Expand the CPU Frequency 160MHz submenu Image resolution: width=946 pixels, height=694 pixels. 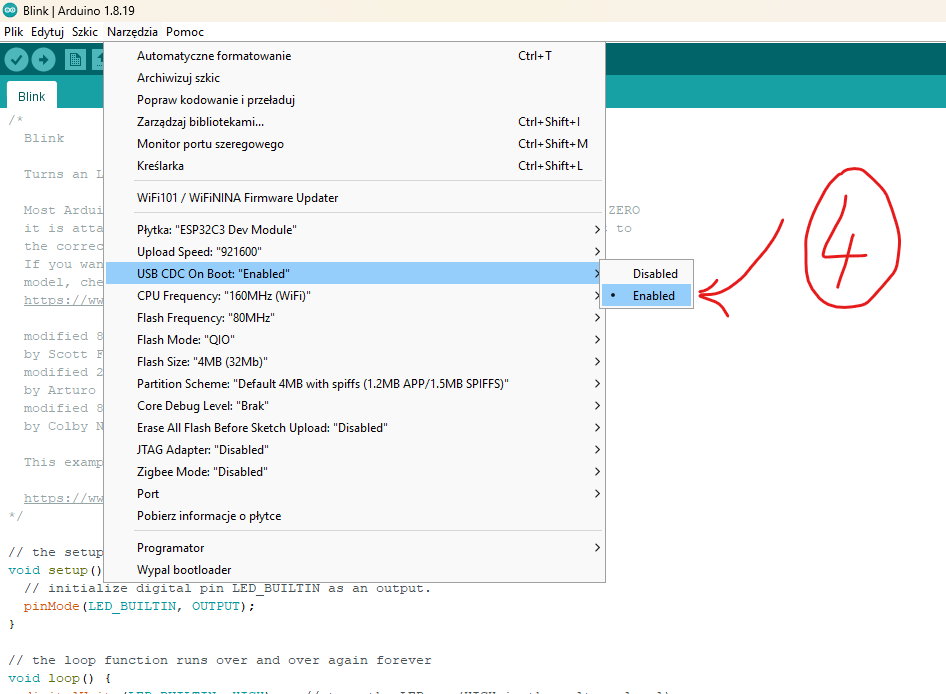point(355,296)
